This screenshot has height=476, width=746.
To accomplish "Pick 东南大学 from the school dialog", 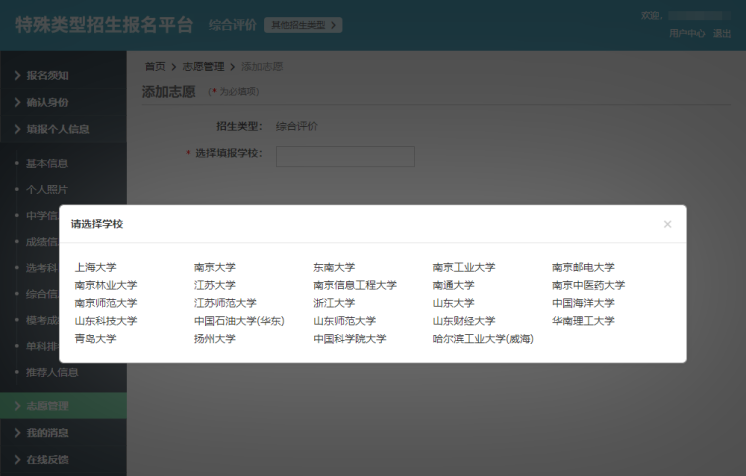I will click(x=334, y=268).
